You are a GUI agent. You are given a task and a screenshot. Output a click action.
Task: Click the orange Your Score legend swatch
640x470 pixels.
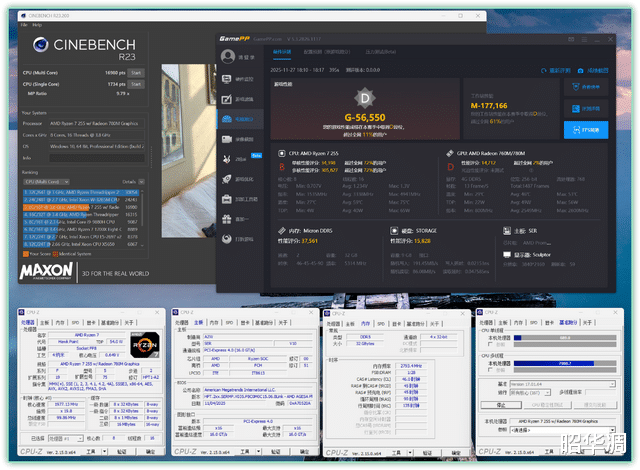point(25,254)
